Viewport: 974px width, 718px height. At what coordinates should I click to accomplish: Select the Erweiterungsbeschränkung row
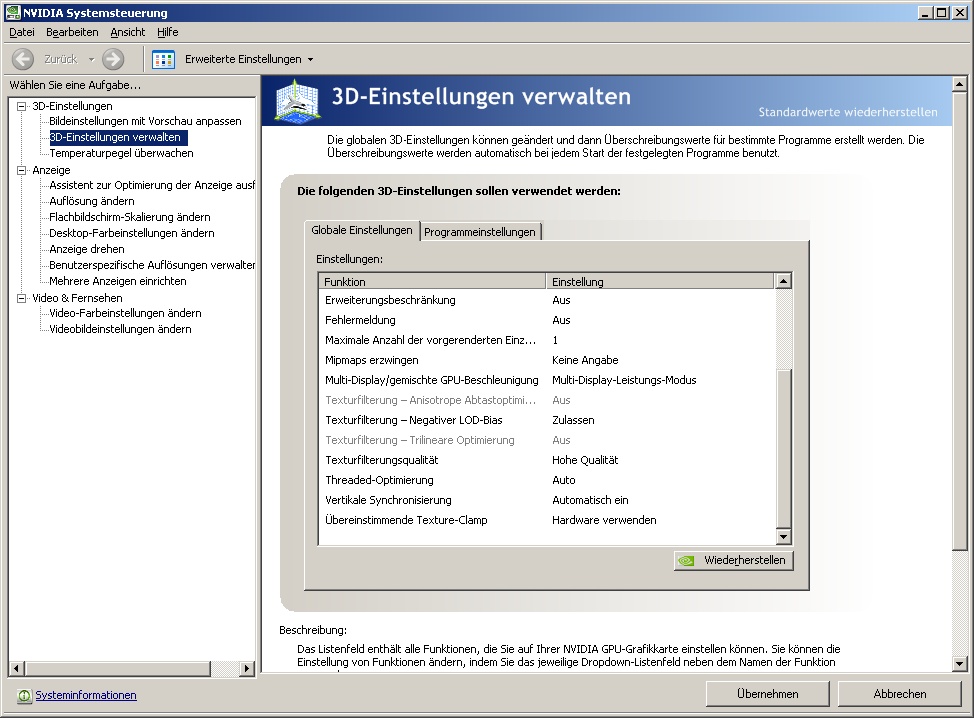tap(548, 301)
